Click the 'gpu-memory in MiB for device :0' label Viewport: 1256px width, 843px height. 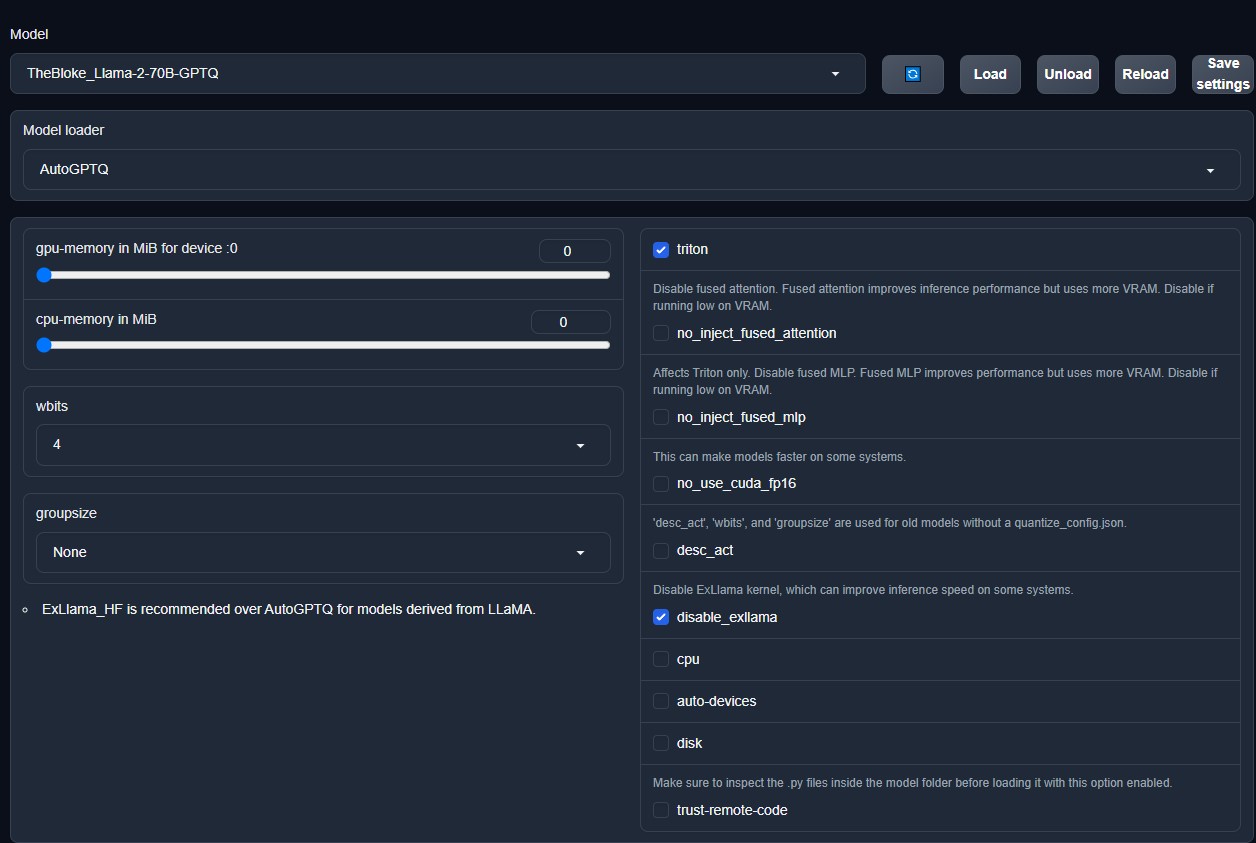click(137, 248)
